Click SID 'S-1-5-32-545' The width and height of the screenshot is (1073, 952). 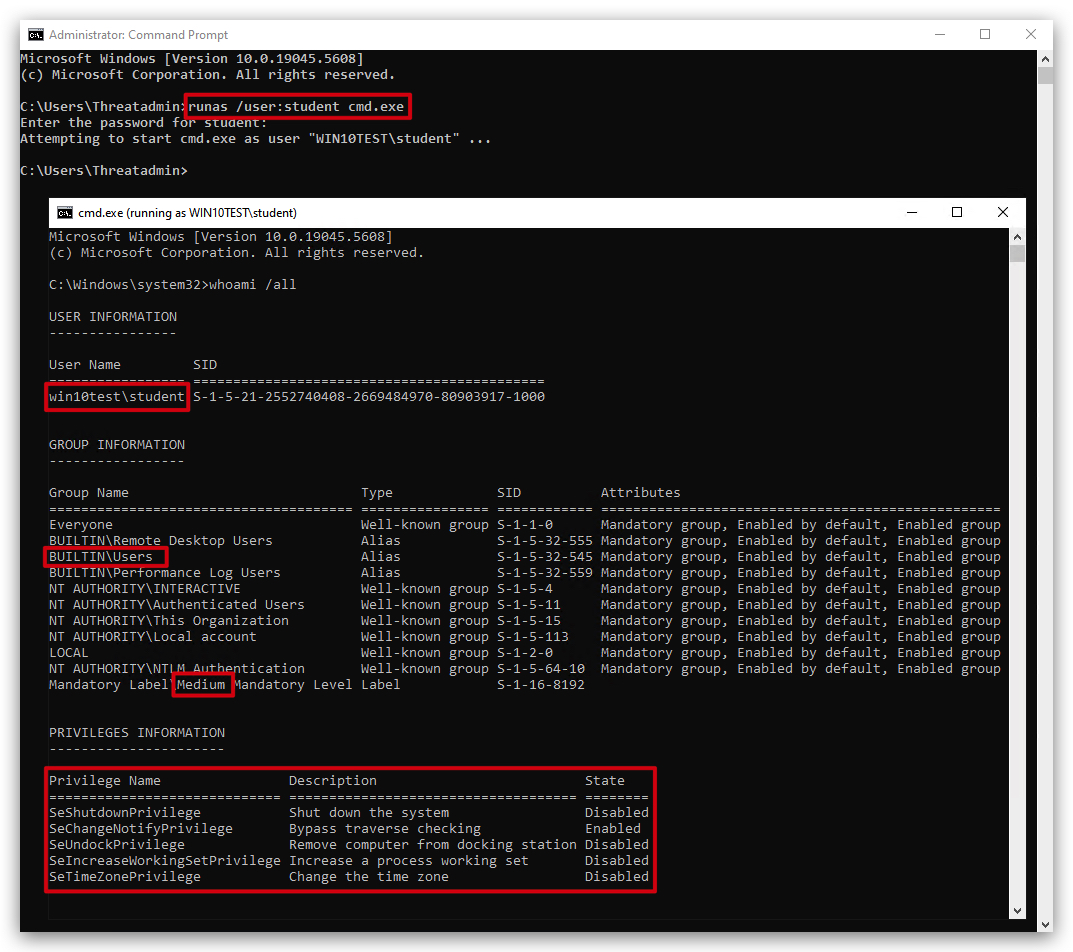[545, 557]
